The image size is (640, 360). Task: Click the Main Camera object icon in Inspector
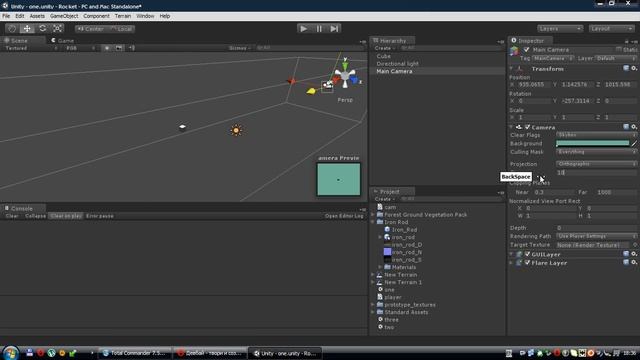tap(514, 51)
